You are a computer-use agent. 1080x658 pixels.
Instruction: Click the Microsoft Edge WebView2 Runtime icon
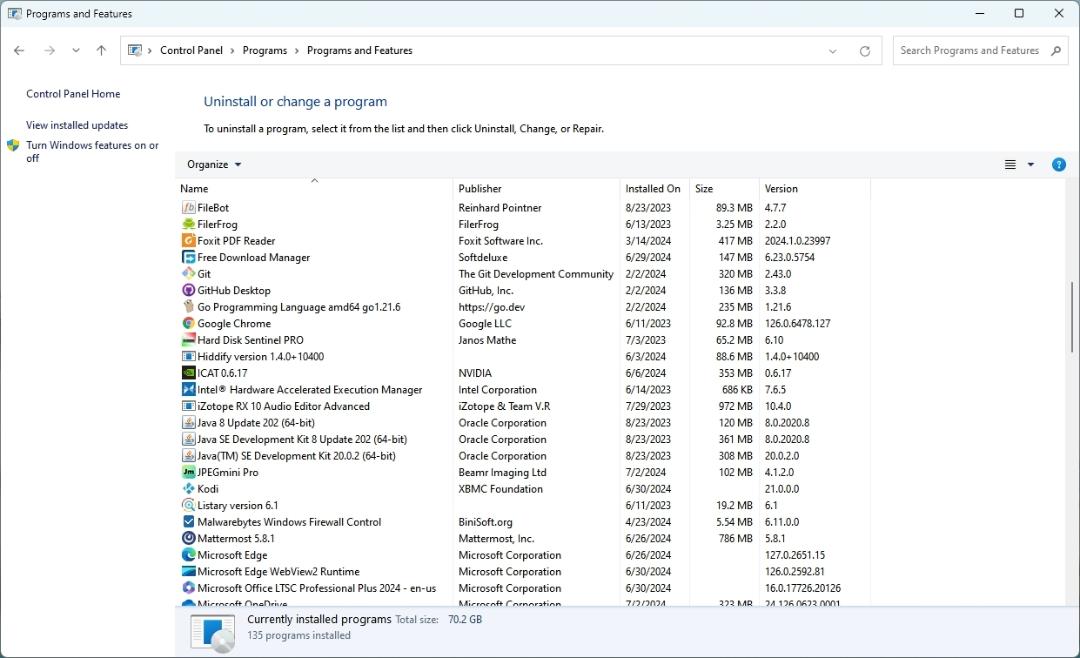(188, 571)
